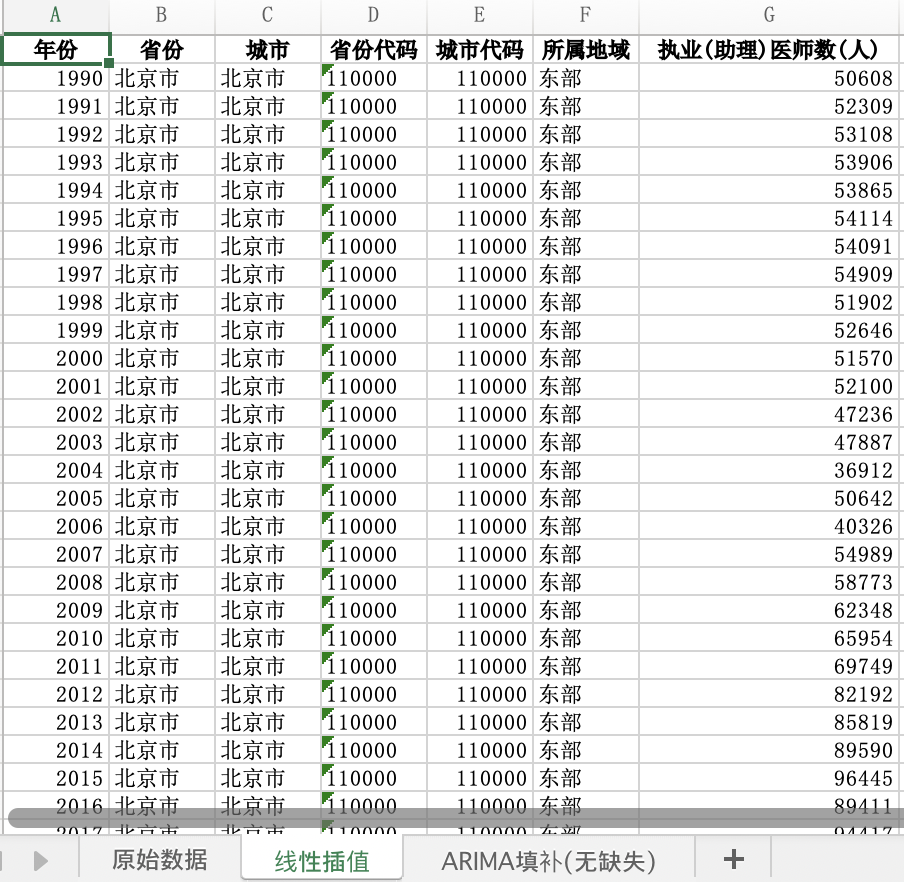This screenshot has height=882, width=904.
Task: Select the year cell 2015
Action: tap(56, 779)
